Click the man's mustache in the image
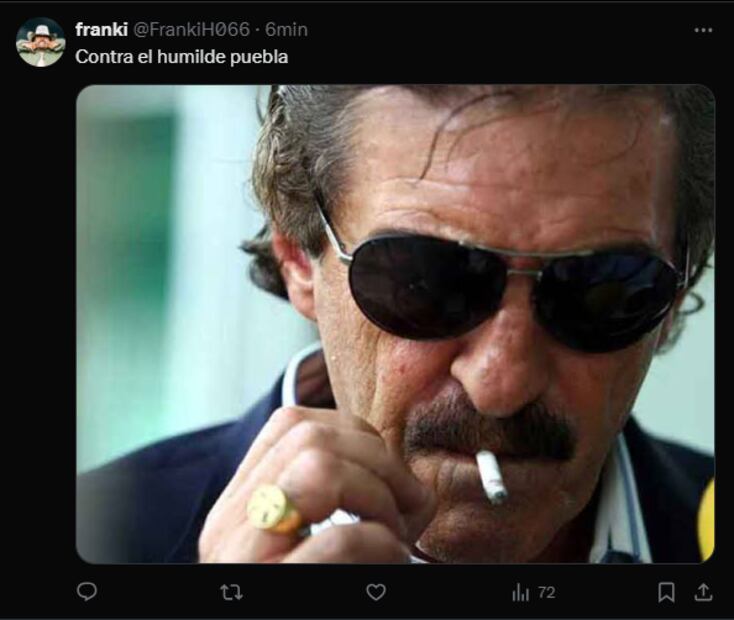This screenshot has height=620, width=734. point(490,425)
